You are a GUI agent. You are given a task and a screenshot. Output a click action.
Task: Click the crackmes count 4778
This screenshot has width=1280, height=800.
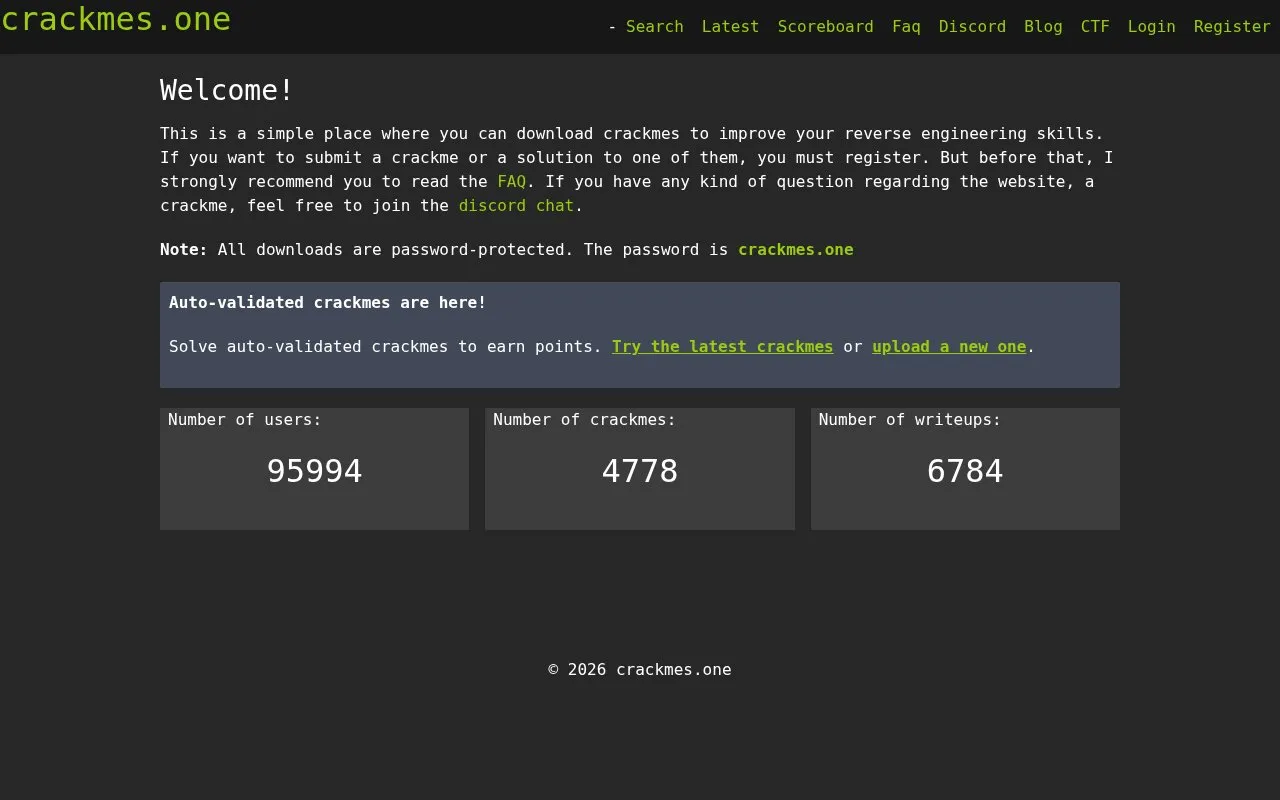(x=640, y=471)
